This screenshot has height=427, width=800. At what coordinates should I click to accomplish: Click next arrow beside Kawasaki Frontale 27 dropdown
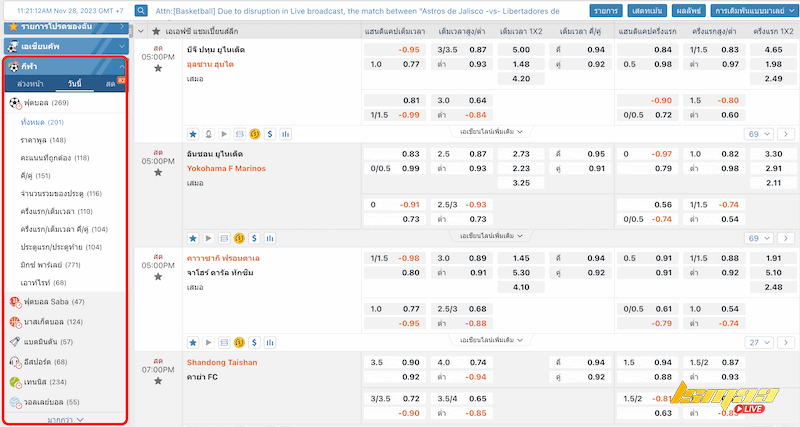coord(786,342)
